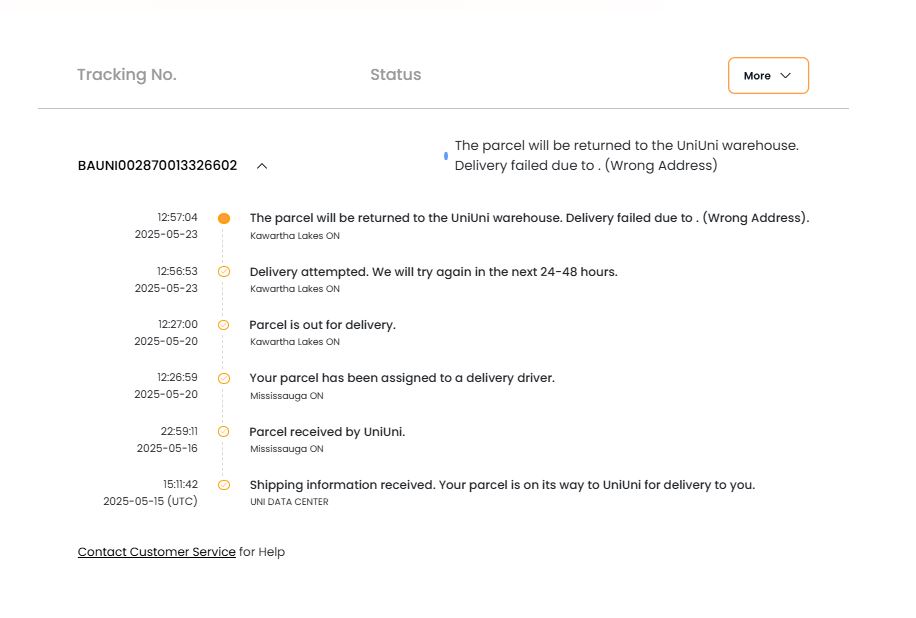The height and width of the screenshot is (618, 916).
Task: Click check icon beside Parcel is out for delivery
Action: [224, 325]
